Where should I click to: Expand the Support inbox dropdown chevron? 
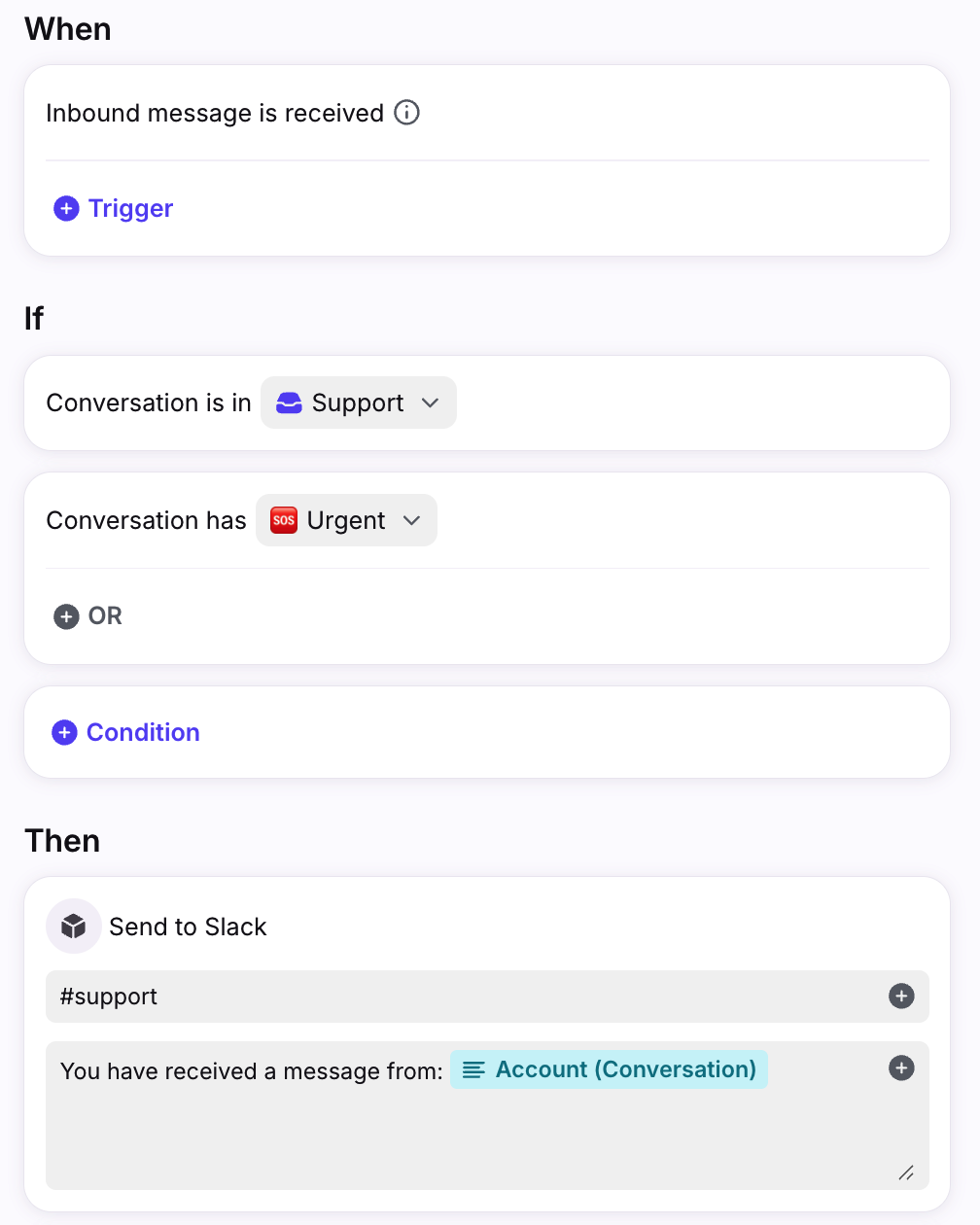[x=431, y=403]
